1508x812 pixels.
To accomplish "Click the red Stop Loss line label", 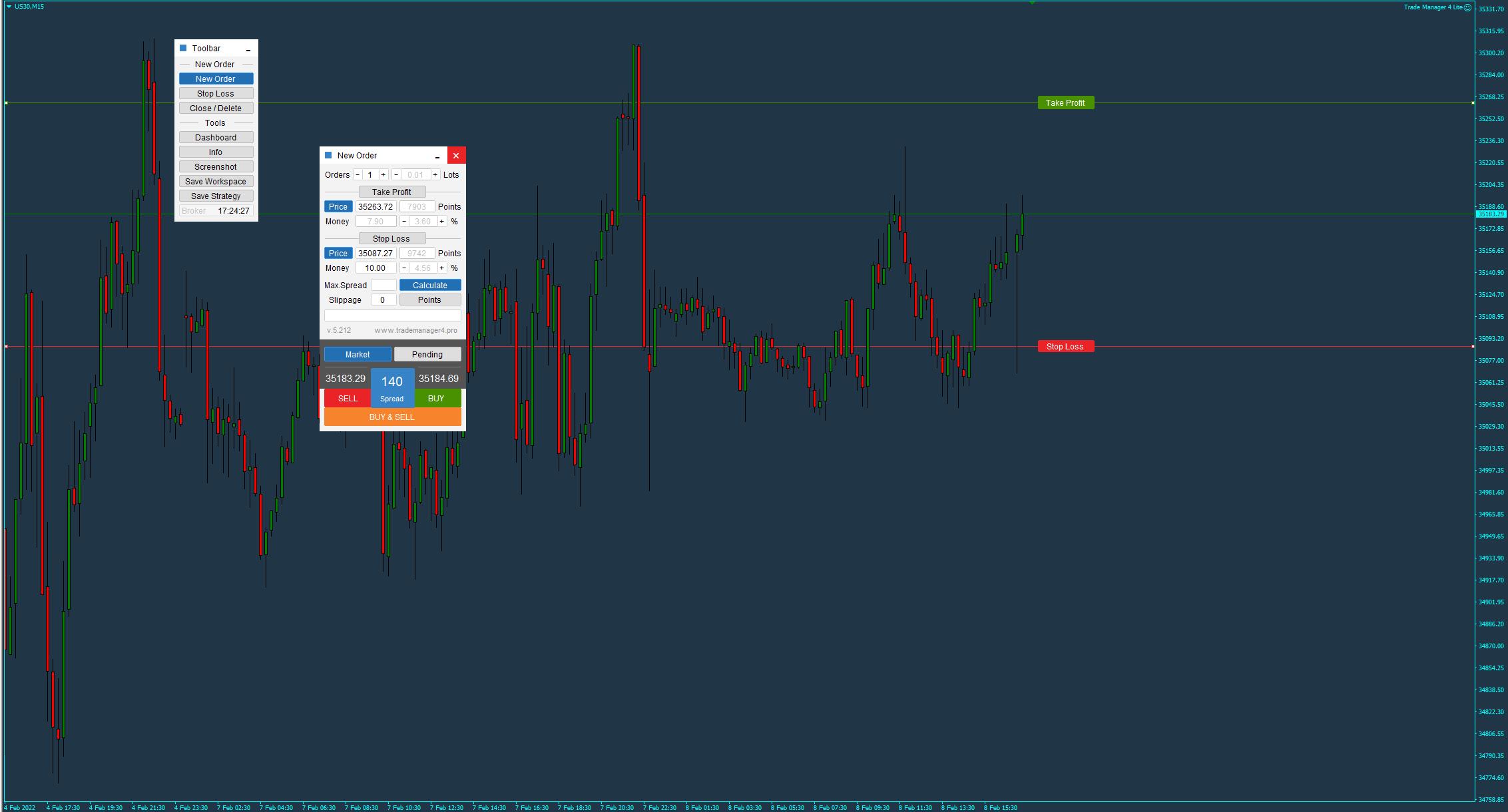I will pyautogui.click(x=1065, y=347).
